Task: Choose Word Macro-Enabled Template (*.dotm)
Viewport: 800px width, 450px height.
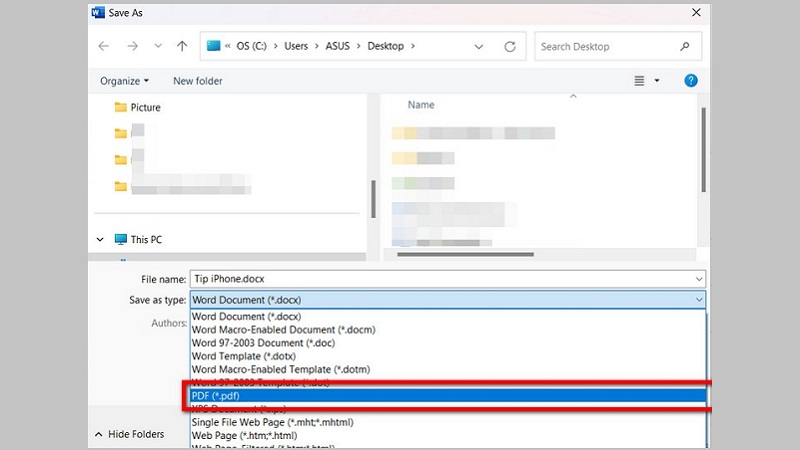Action: tap(448, 369)
